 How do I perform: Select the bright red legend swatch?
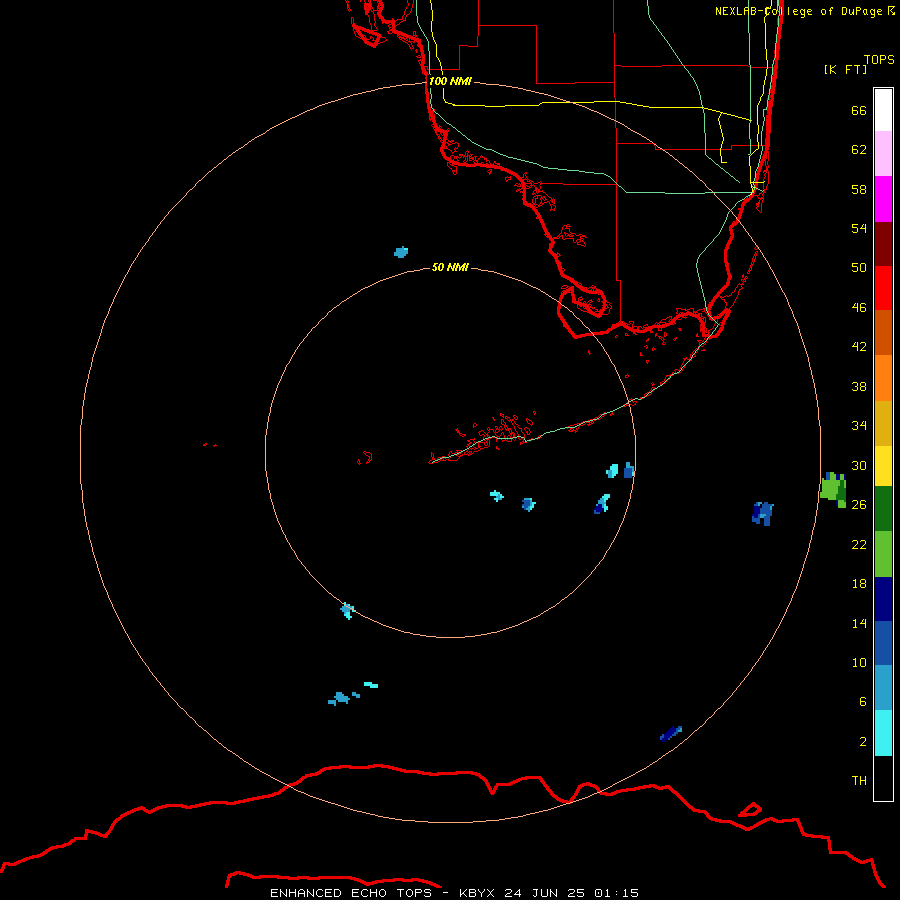tap(883, 288)
